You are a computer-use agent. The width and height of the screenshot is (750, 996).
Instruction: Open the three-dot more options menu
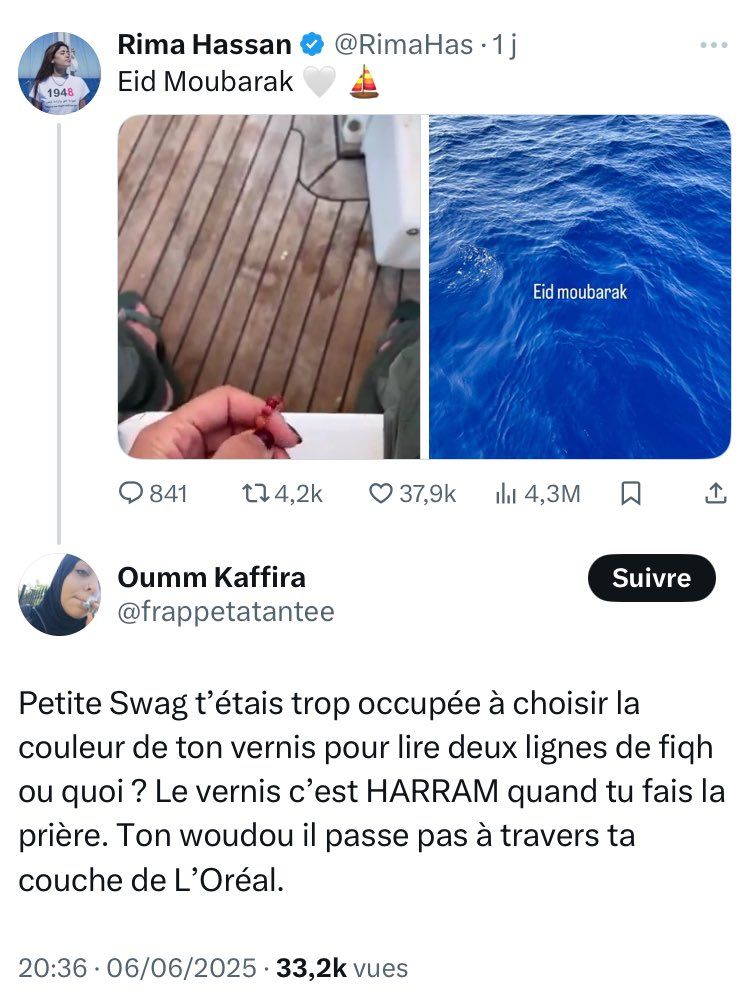point(714,45)
